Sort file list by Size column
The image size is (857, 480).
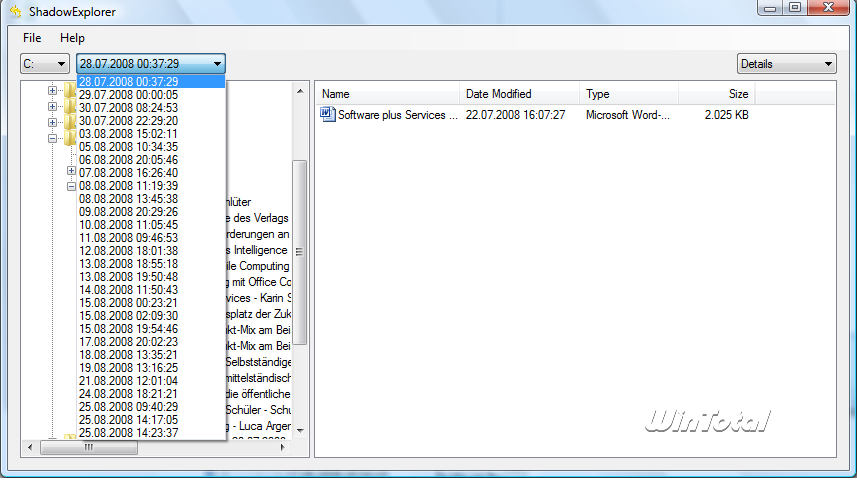pos(717,94)
